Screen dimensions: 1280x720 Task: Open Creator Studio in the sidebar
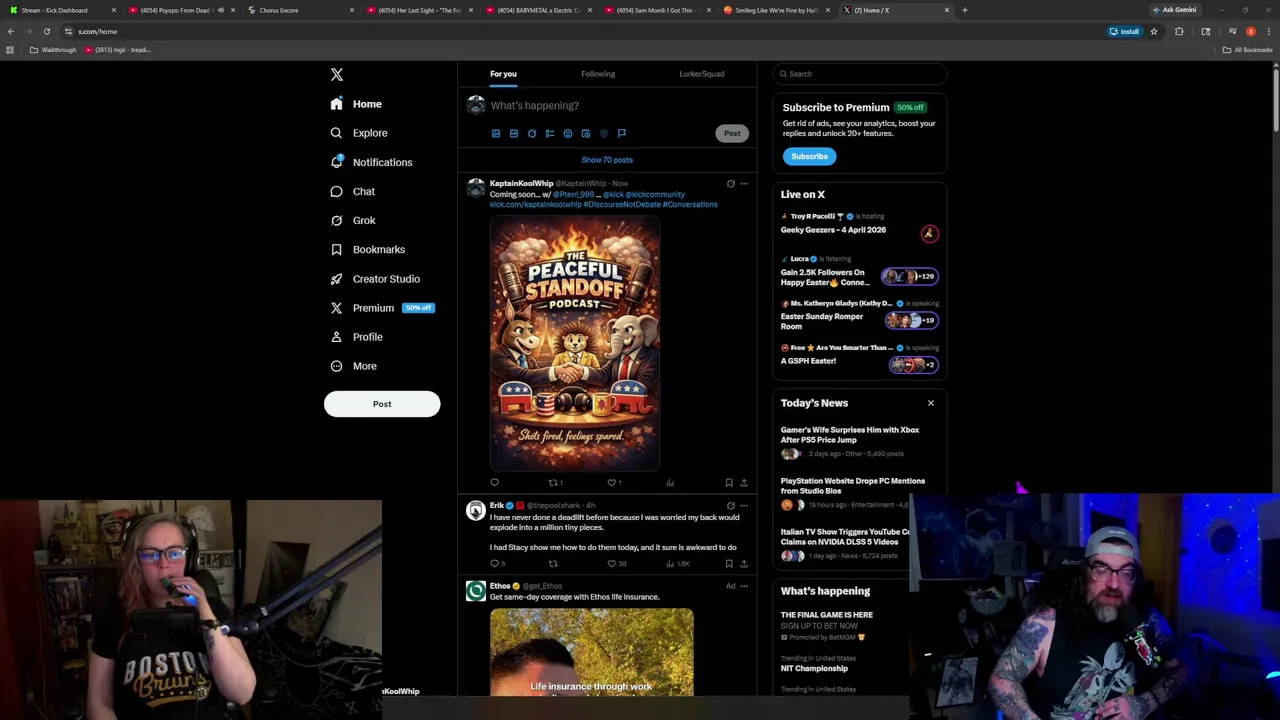(375, 279)
